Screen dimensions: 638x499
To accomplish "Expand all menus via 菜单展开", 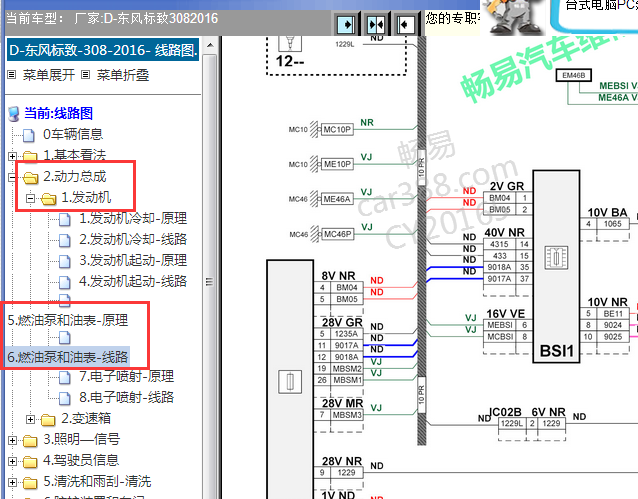I will [49, 75].
